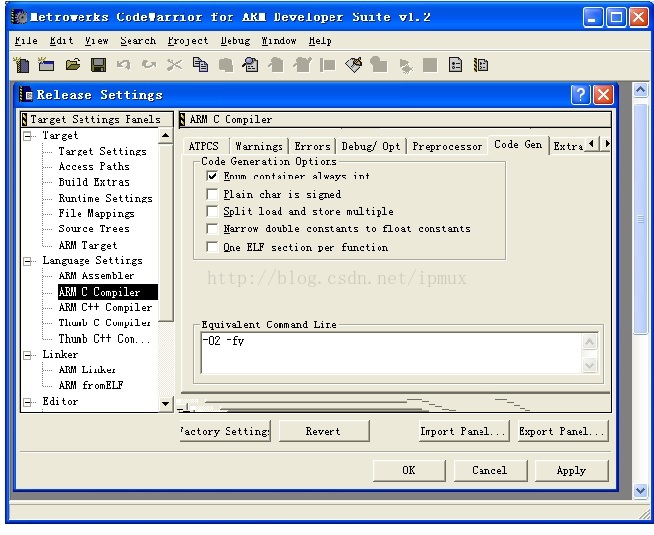The image size is (654, 535).
Task: Collapse the Language Settings tree node
Action: pos(28,261)
